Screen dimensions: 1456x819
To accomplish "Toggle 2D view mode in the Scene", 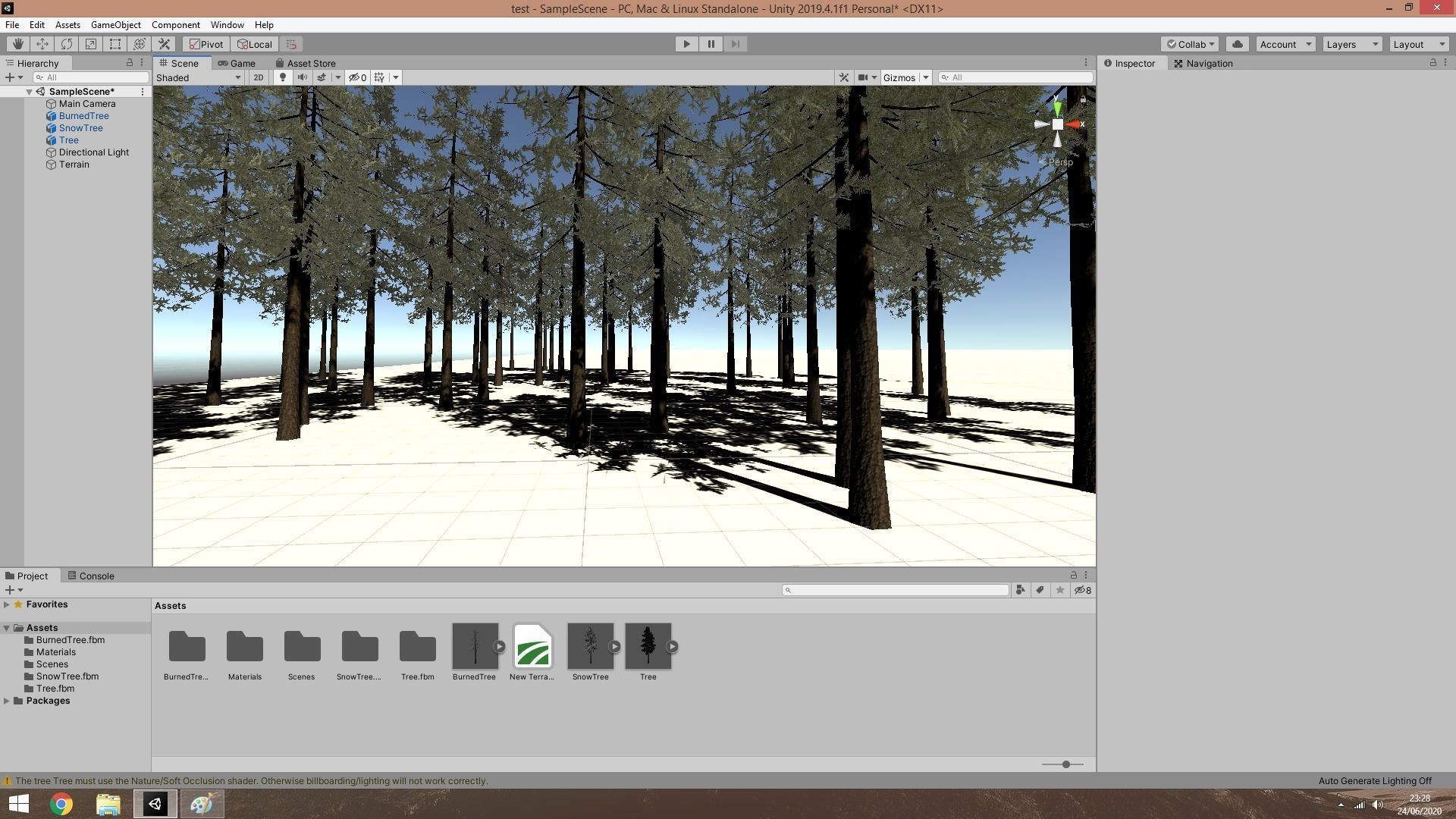I will coord(259,77).
